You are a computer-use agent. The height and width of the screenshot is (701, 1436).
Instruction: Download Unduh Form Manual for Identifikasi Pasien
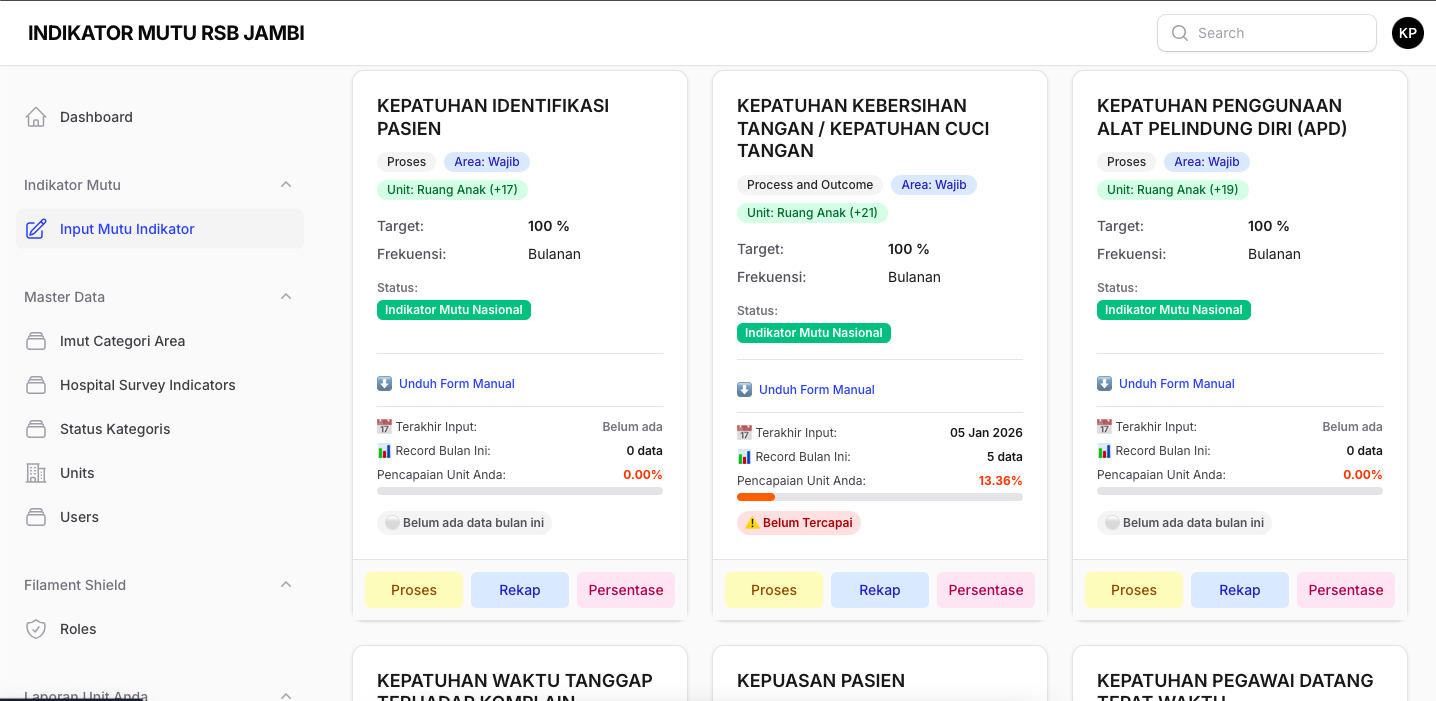pyautogui.click(x=456, y=384)
